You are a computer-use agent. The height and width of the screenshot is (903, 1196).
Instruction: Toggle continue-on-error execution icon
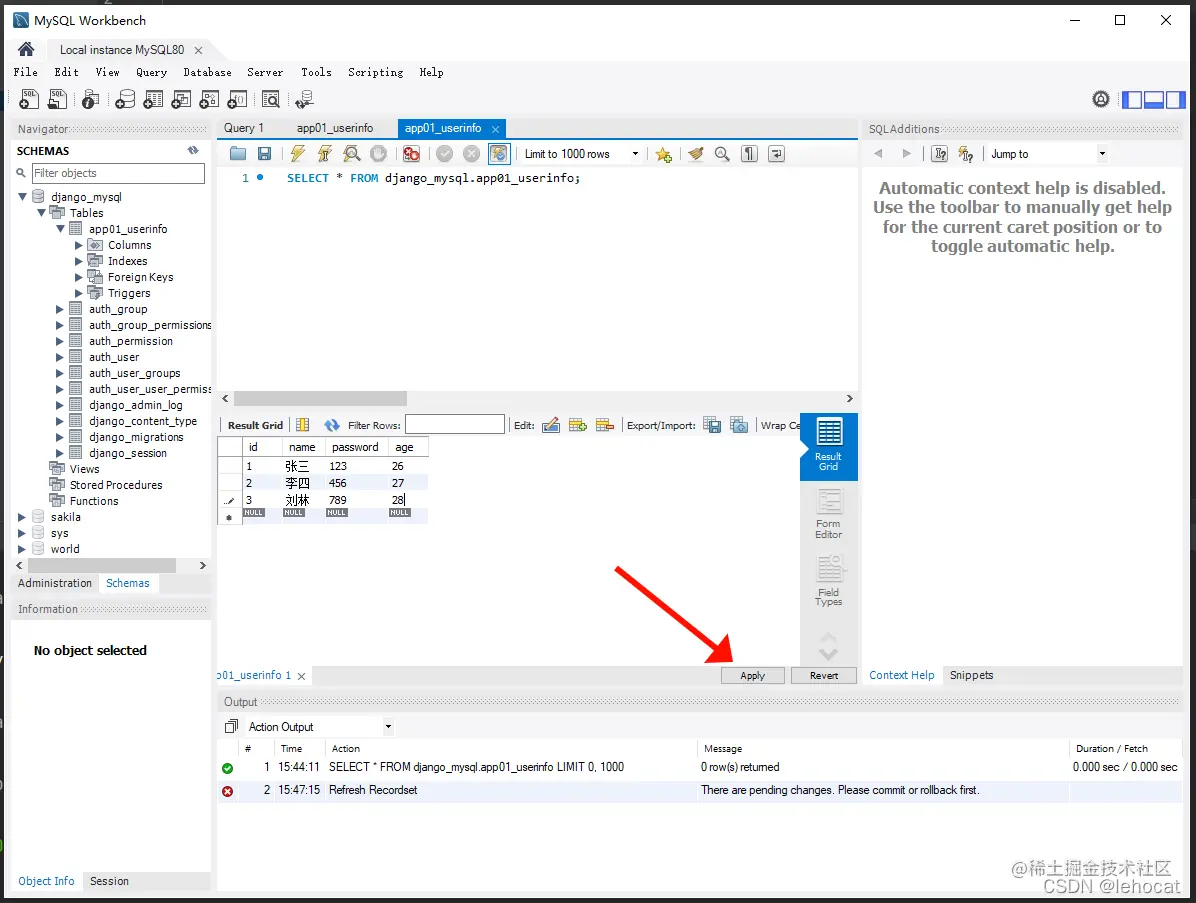[412, 154]
